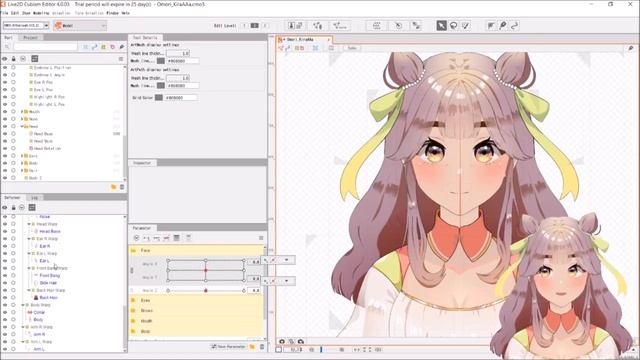
Task: Toggle visibility eye for Collar deformer
Action: (5, 312)
